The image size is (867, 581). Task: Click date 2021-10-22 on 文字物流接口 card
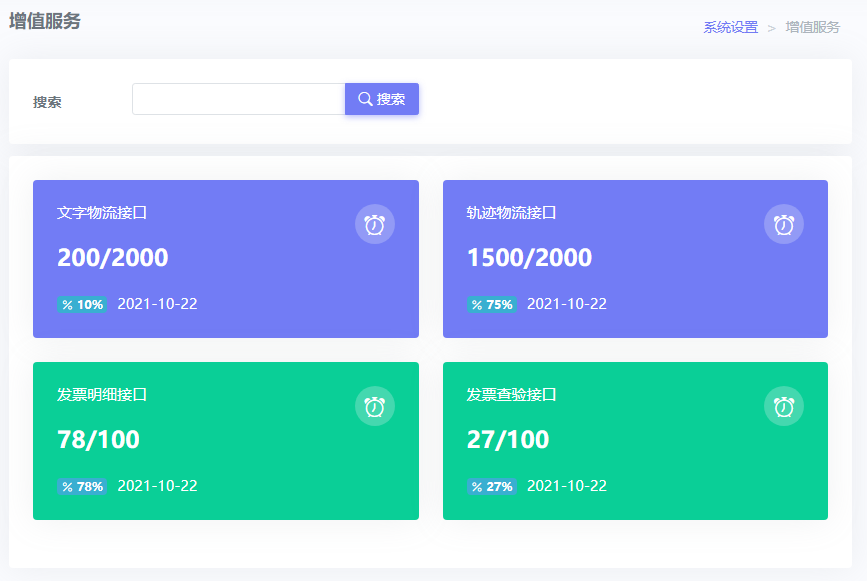pos(158,304)
